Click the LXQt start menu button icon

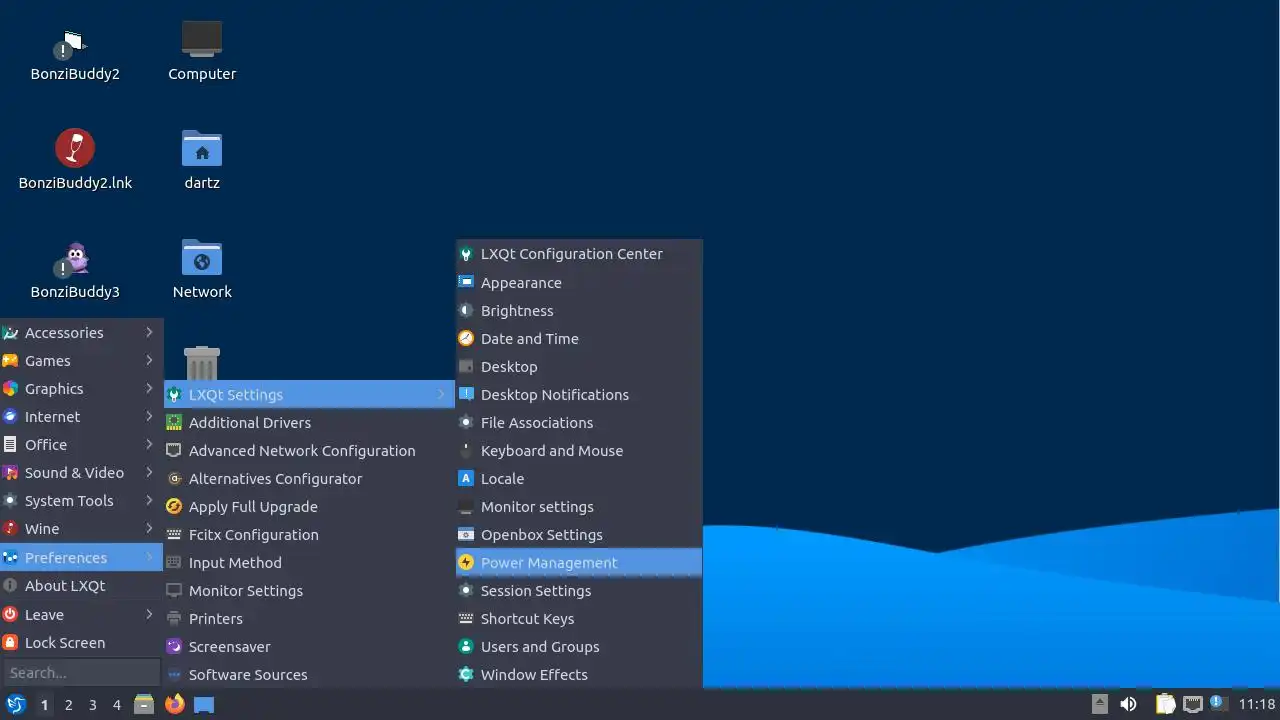(x=15, y=704)
